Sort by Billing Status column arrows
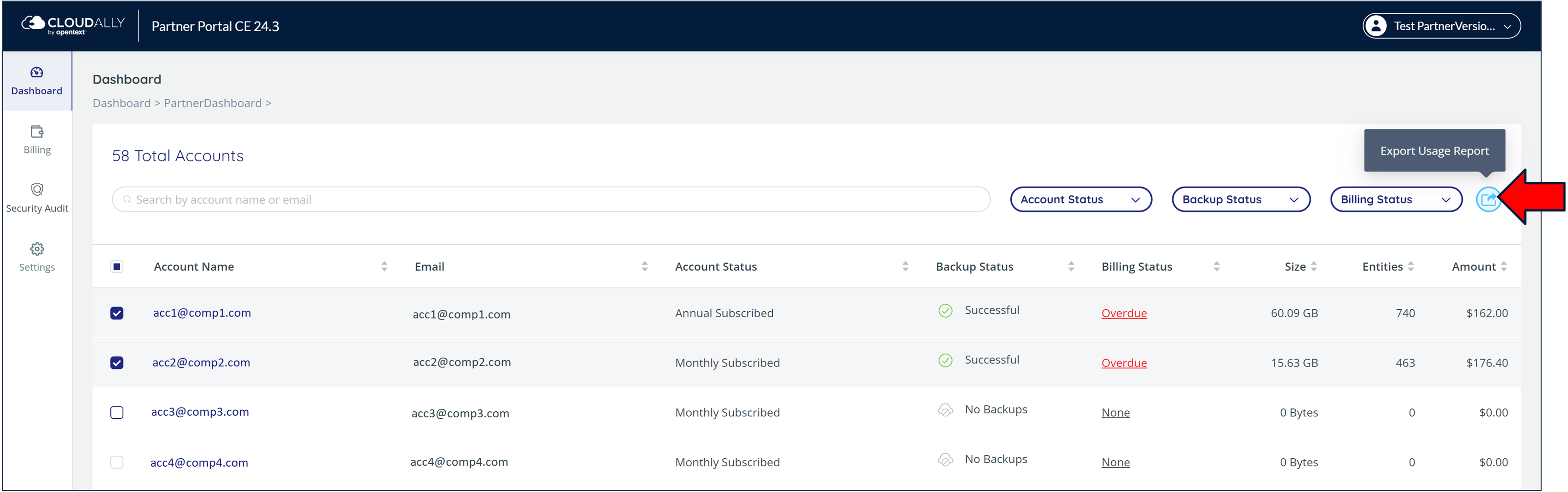The image size is (1568, 492). pyautogui.click(x=1216, y=267)
